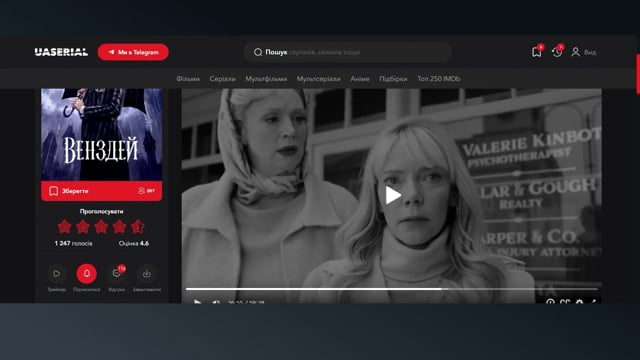Open the saved bookmarks icon in header
Screen dimensions: 640x360
(x=537, y=52)
